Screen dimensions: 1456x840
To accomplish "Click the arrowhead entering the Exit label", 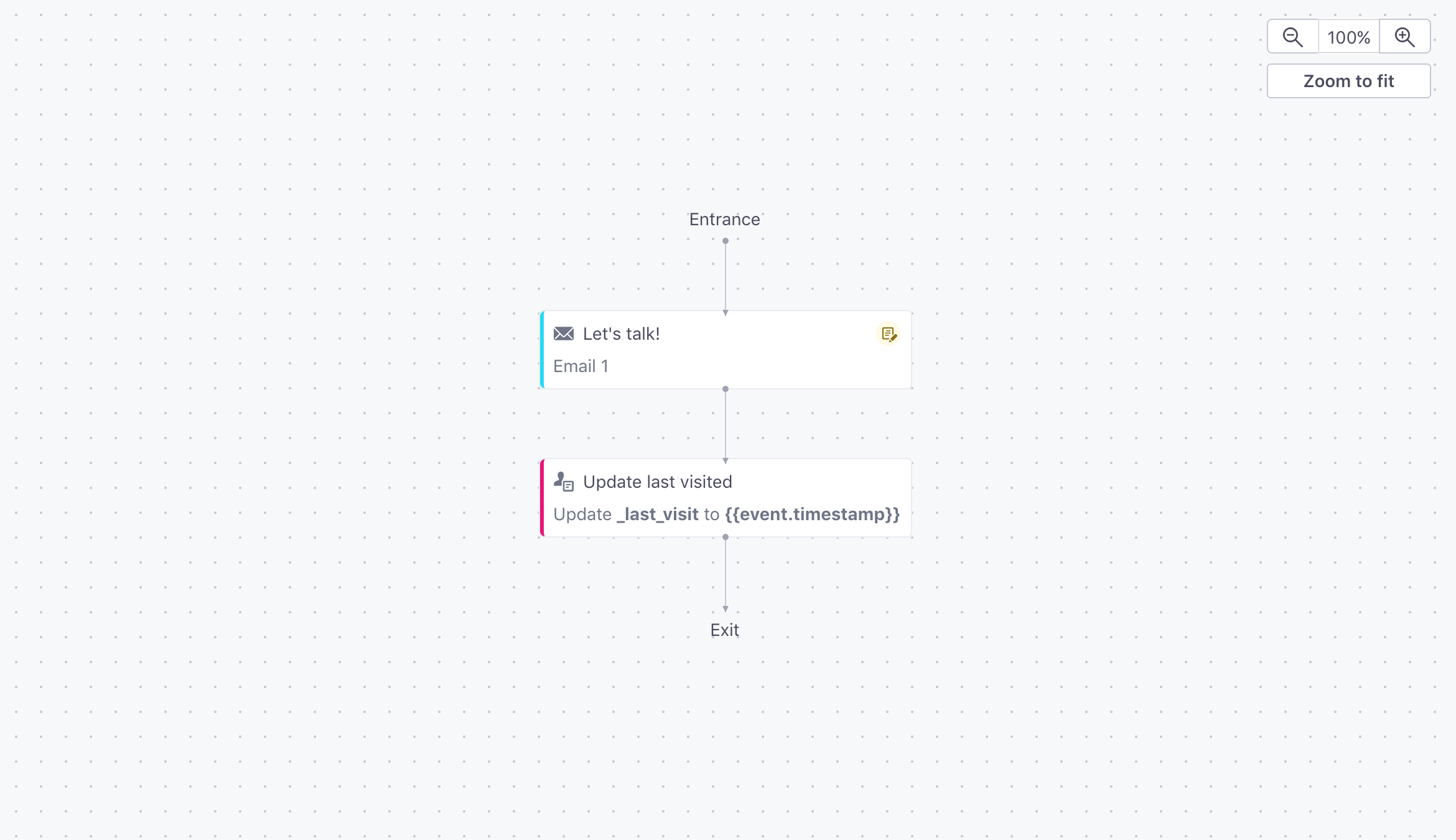I will click(726, 609).
